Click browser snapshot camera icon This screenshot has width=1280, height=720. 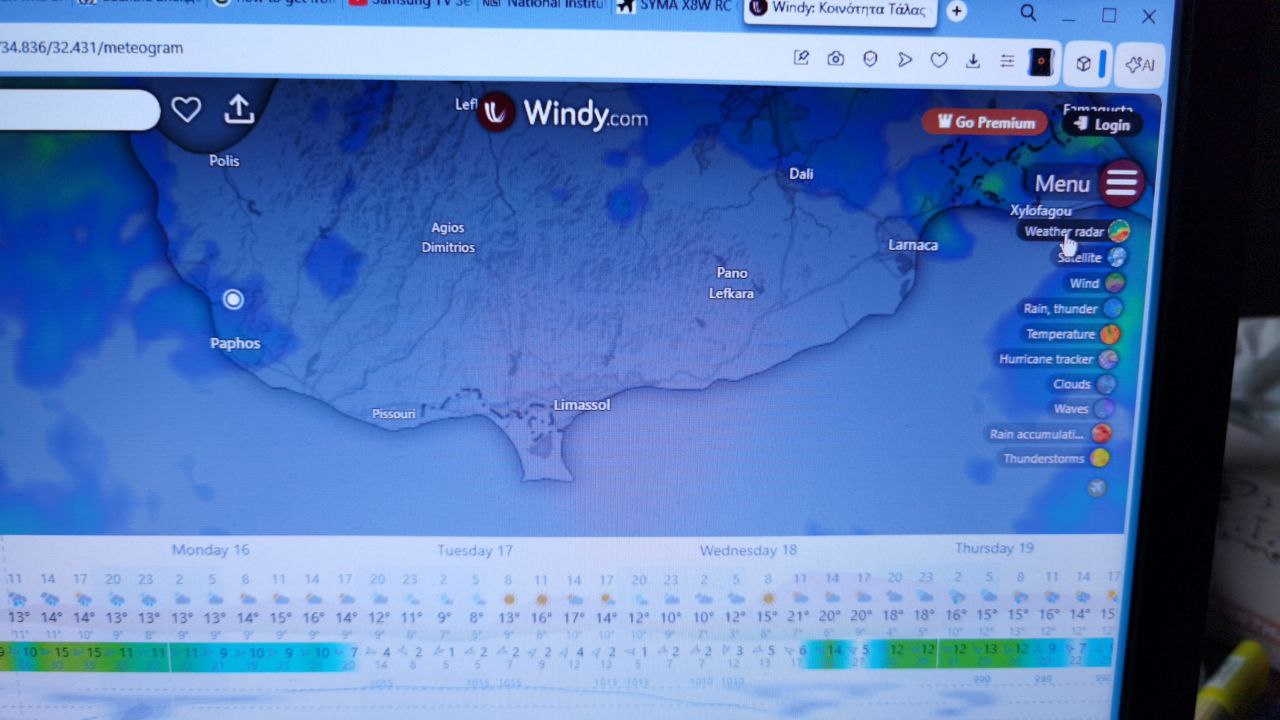pos(836,59)
